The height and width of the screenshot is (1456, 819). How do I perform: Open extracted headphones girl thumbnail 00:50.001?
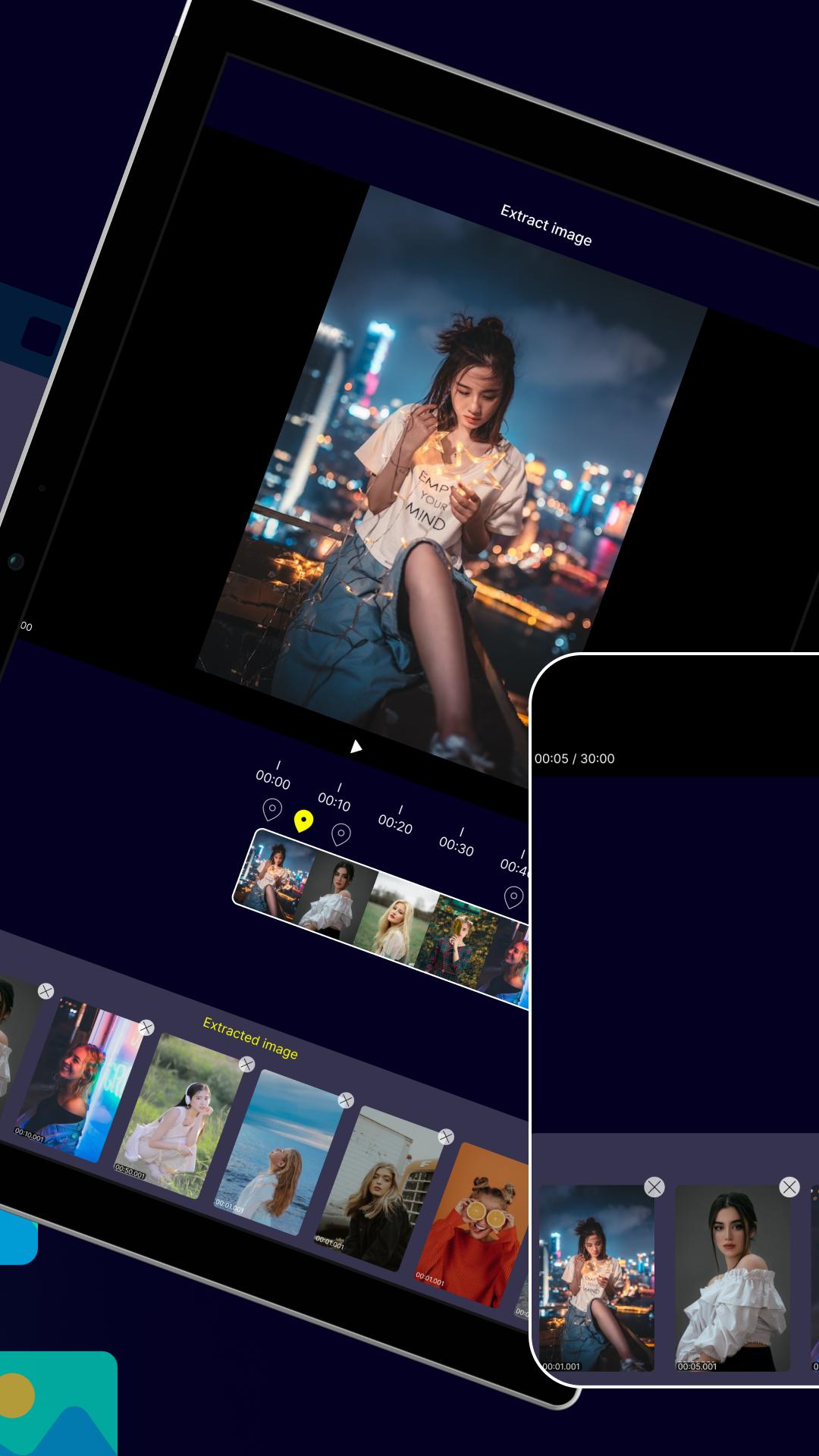179,1116
